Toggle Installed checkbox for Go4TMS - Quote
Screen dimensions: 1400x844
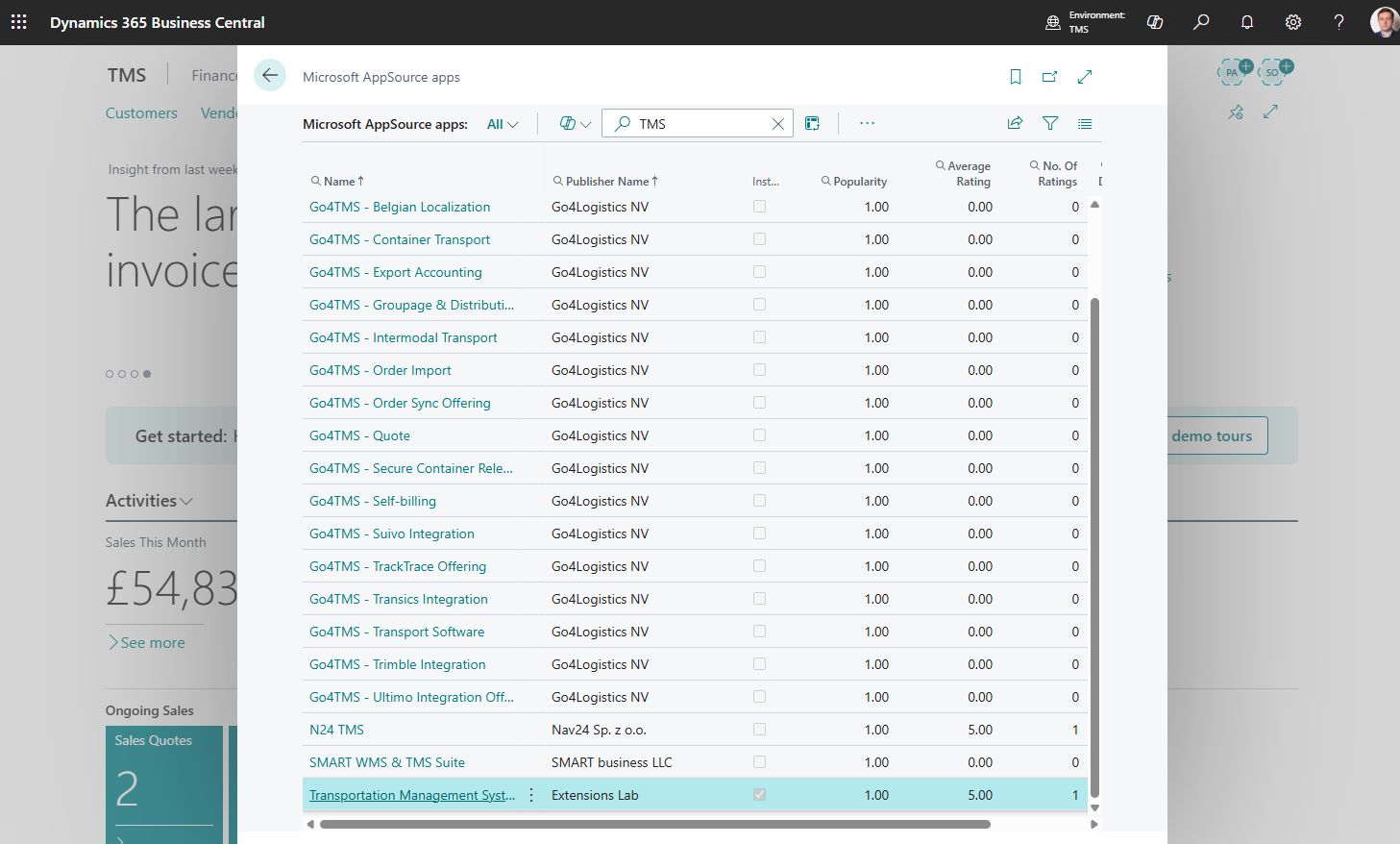coord(760,435)
